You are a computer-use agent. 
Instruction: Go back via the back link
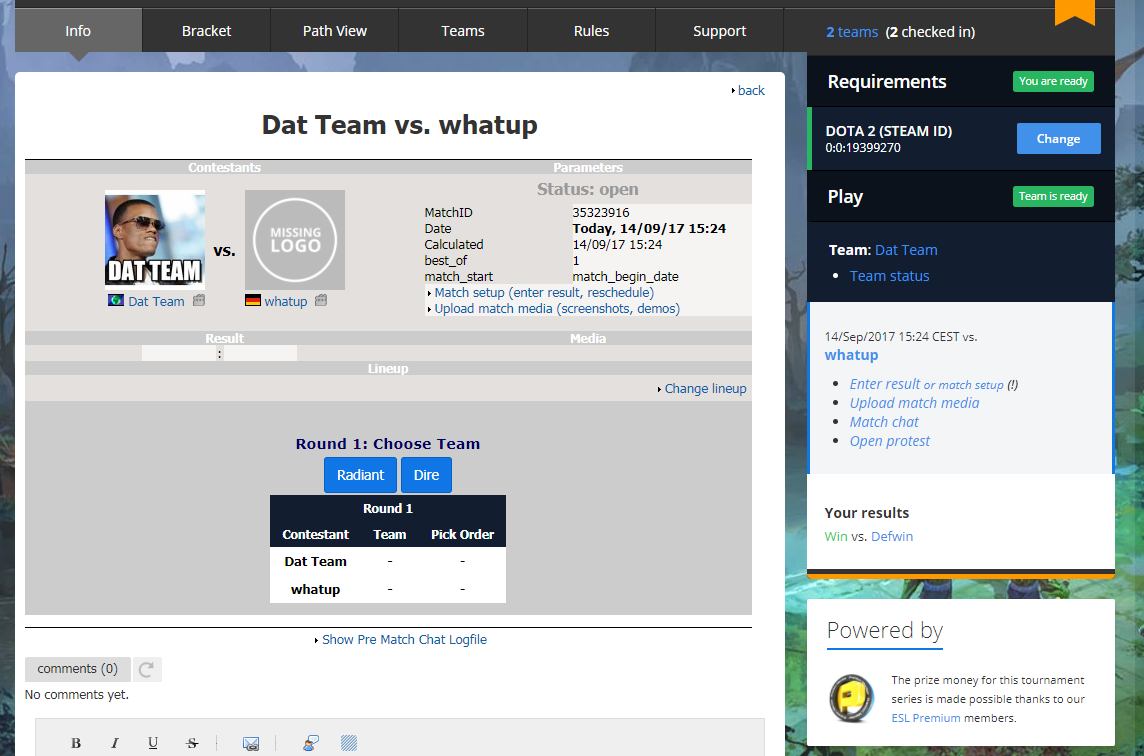[x=751, y=90]
